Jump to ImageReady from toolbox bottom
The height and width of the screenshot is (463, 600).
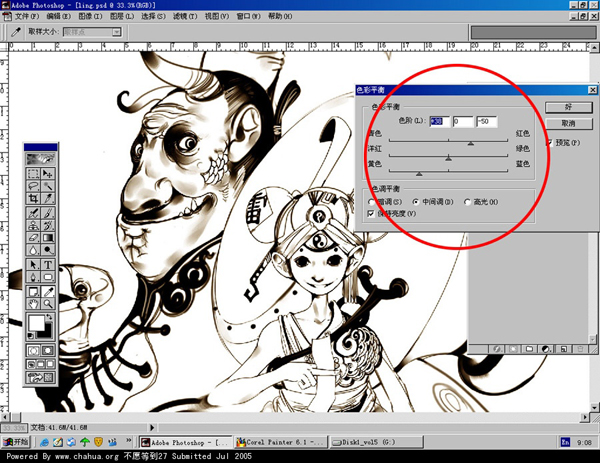coord(41,378)
